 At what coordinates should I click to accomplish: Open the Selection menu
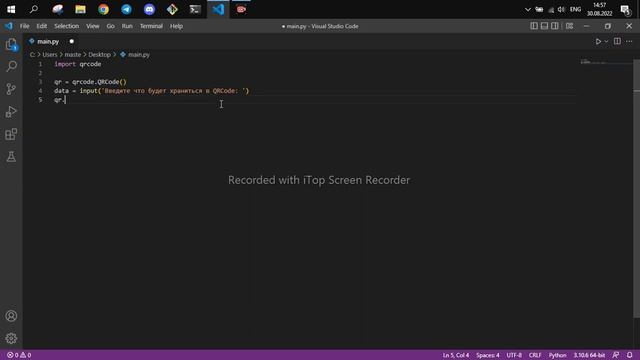click(x=67, y=26)
